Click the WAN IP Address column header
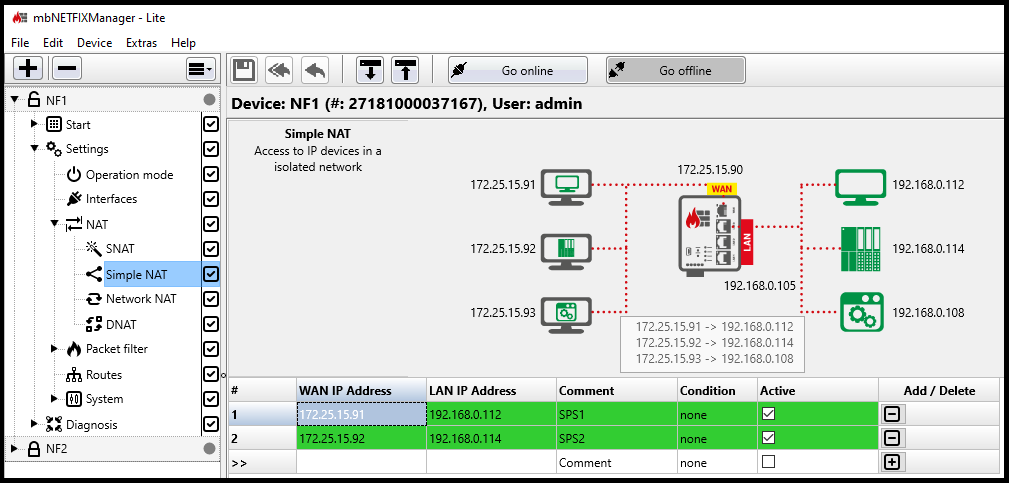The width and height of the screenshot is (1009, 483). point(361,390)
